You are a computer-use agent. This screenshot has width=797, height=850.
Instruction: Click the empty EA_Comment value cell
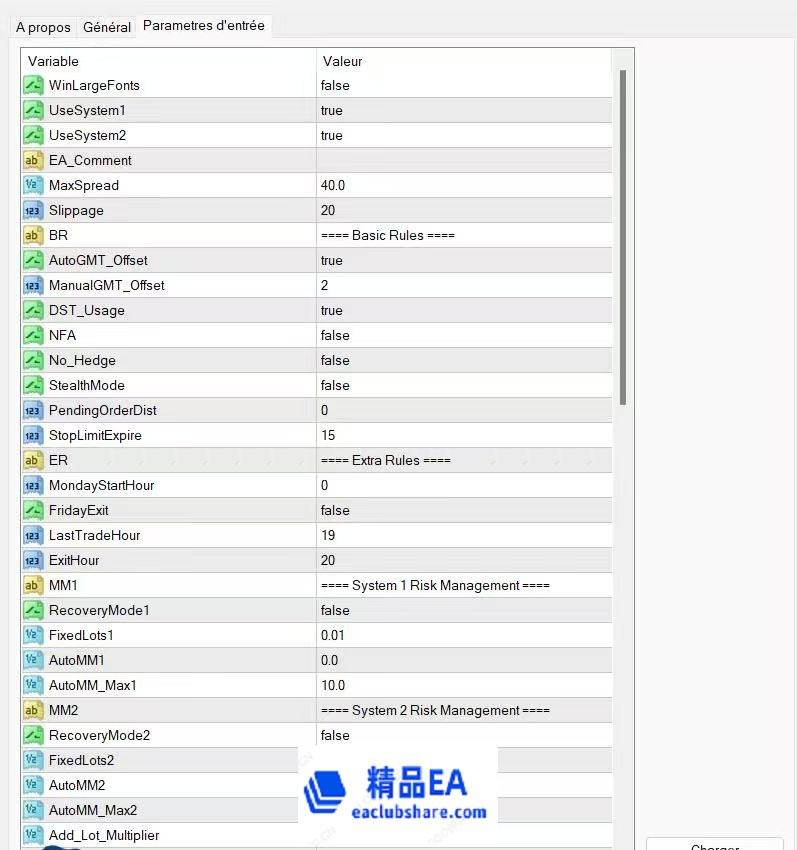click(x=464, y=160)
